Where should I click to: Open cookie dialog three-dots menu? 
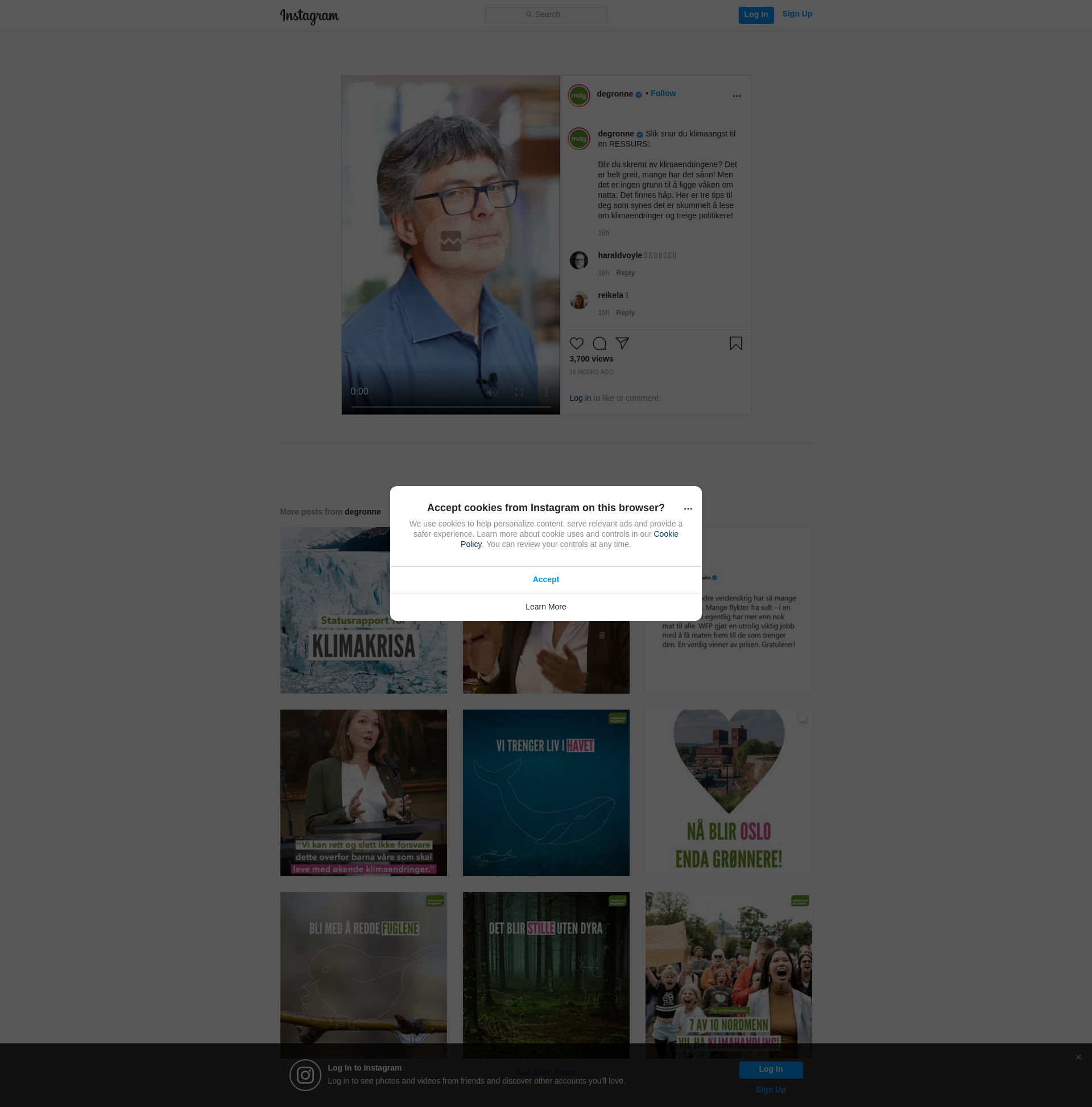tap(688, 509)
